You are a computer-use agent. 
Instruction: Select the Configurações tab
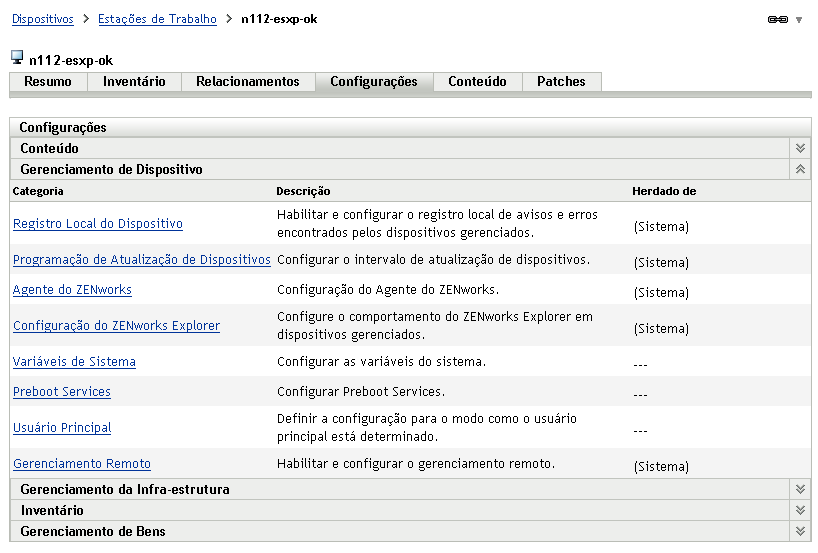[x=374, y=82]
